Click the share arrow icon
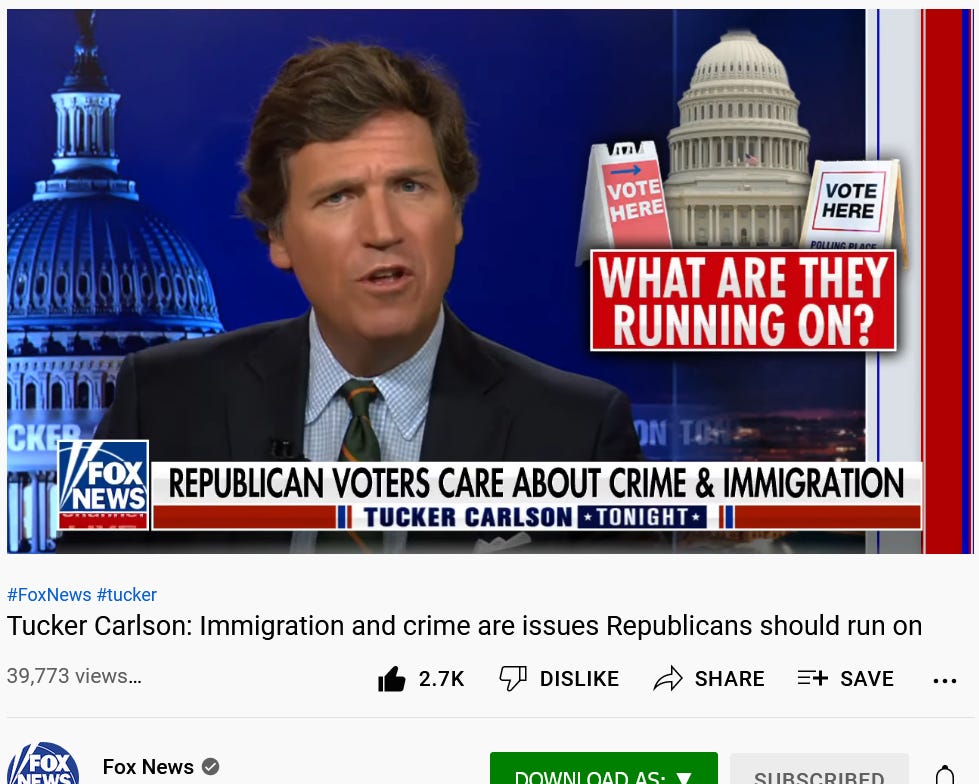The width and height of the screenshot is (979, 784). [668, 679]
